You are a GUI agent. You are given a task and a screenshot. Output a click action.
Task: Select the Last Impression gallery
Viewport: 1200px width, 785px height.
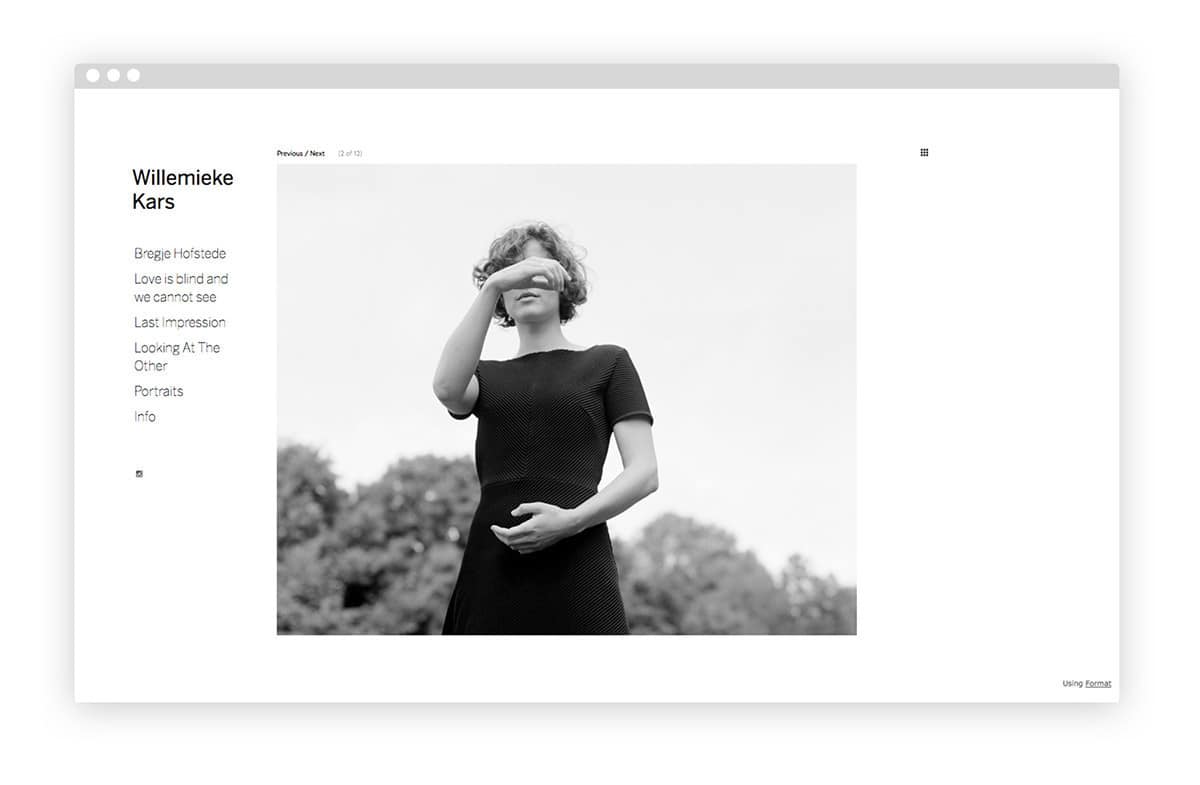click(x=180, y=322)
